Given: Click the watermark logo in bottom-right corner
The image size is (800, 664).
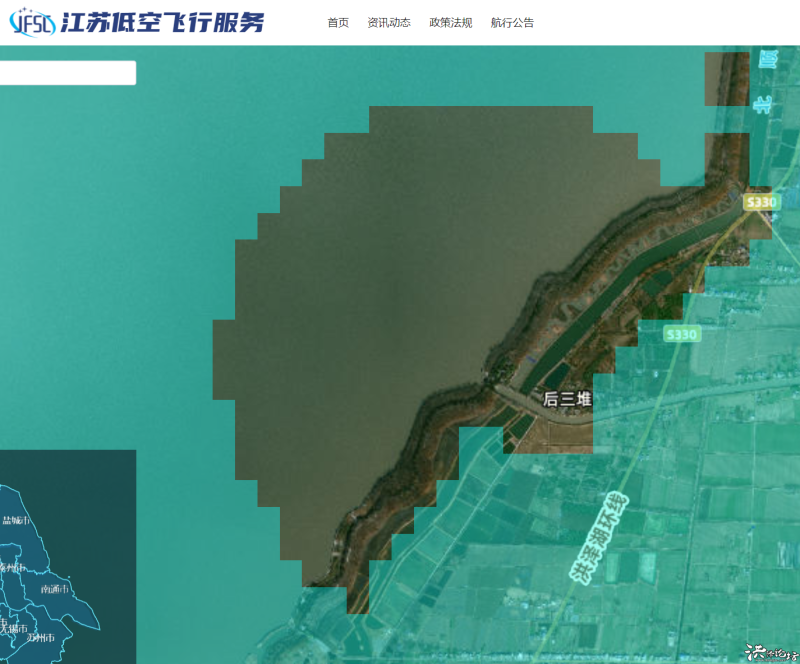Looking at the screenshot, I should [x=773, y=652].
